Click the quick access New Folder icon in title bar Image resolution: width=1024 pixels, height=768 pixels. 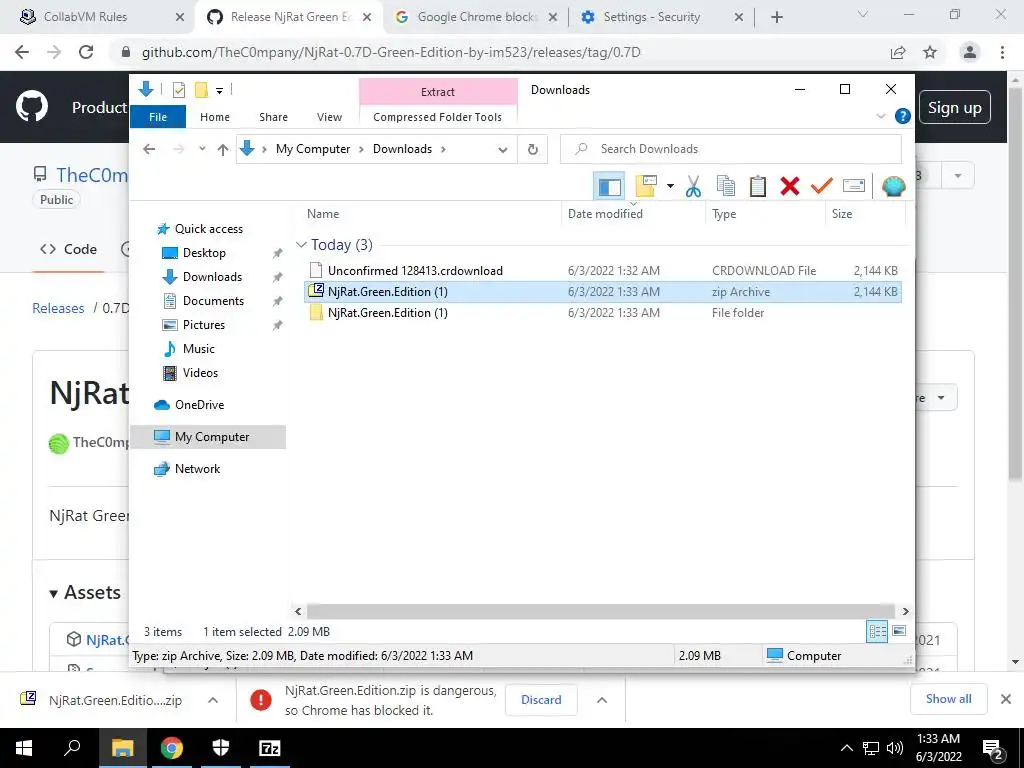201,90
